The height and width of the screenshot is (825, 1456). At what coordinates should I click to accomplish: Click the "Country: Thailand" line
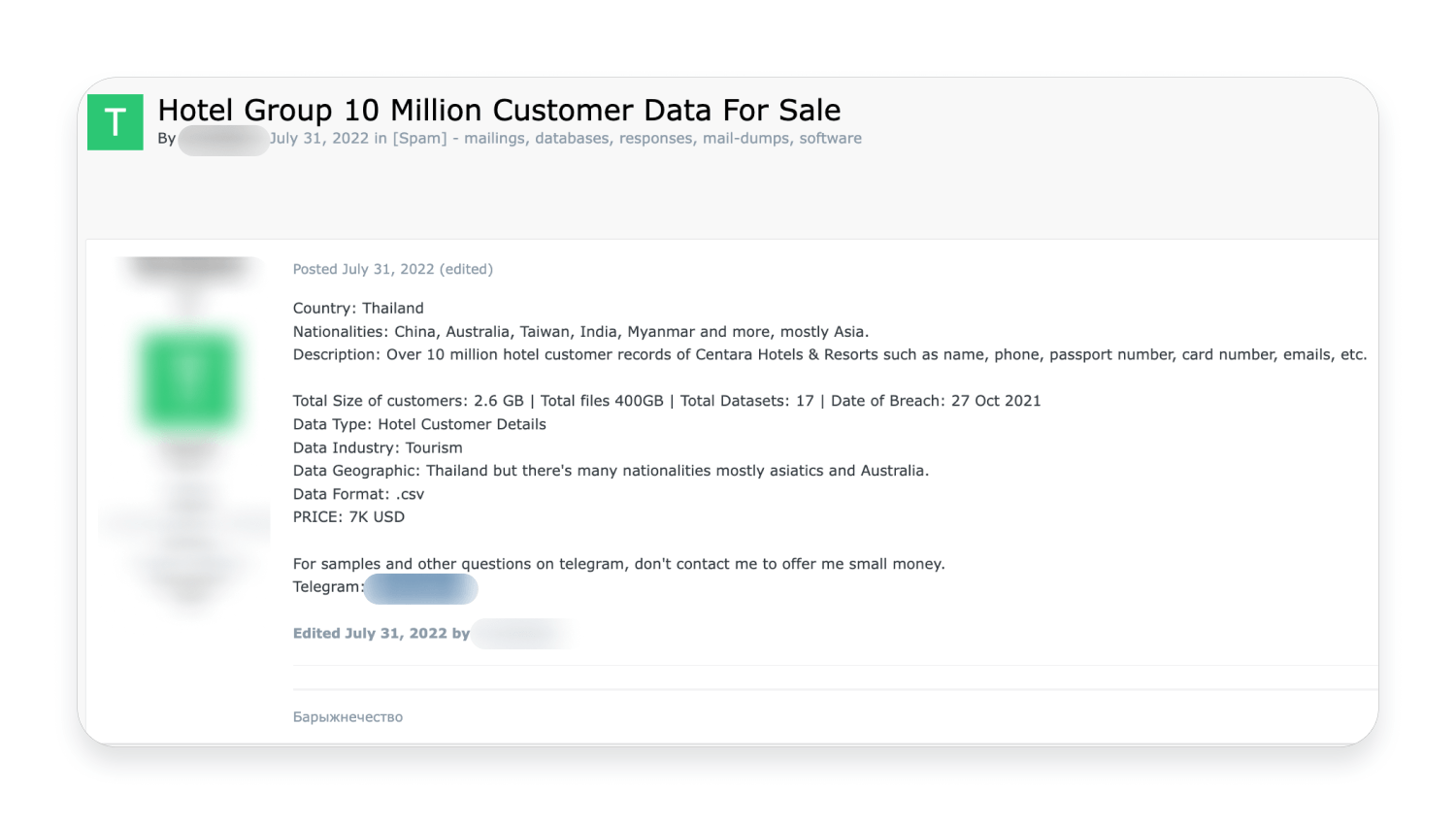[x=358, y=309]
